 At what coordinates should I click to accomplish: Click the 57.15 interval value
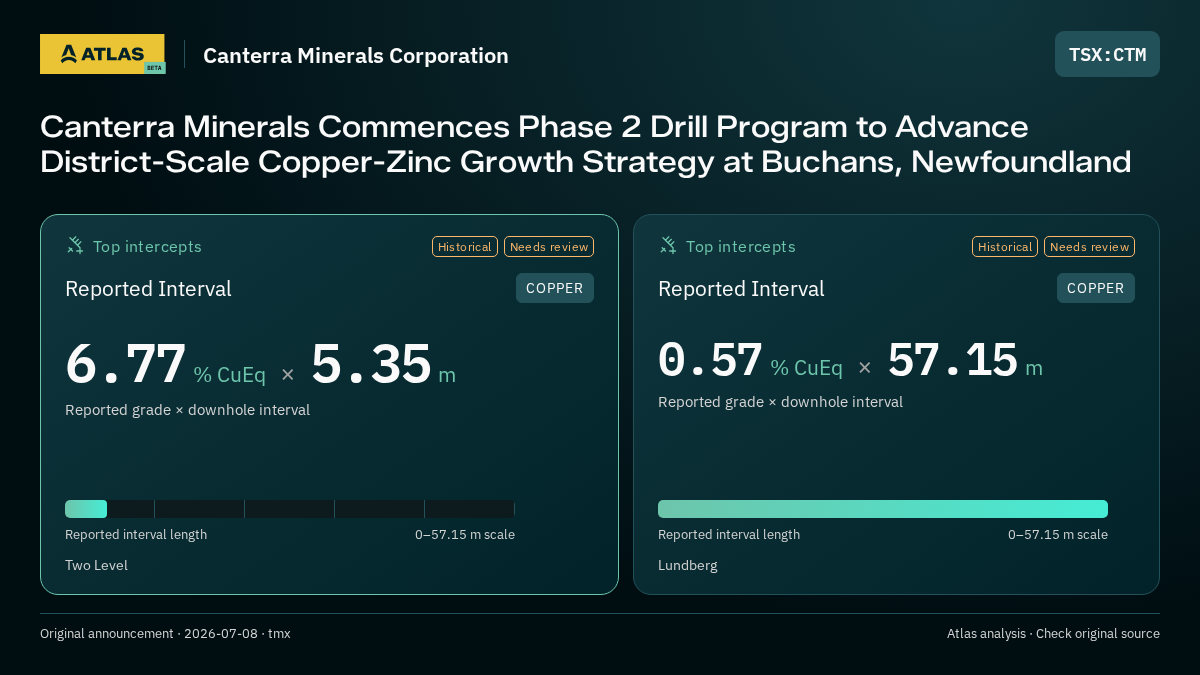tap(953, 360)
